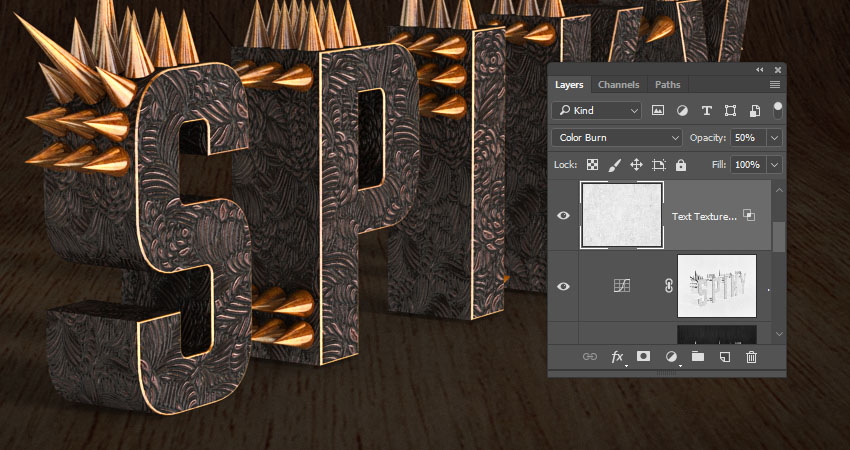The height and width of the screenshot is (450, 850).
Task: Filter for smart objects
Action: point(755,111)
